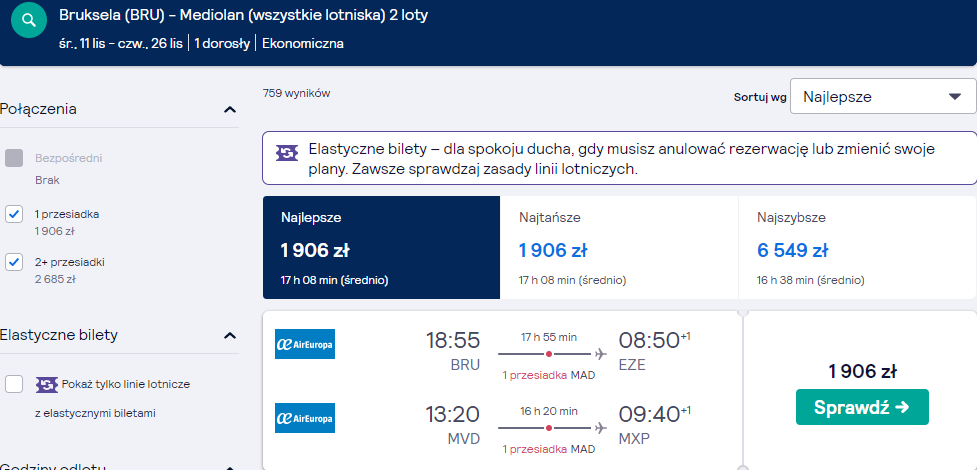Click the elastic ticket icon in banner
The width and height of the screenshot is (977, 470).
point(287,152)
